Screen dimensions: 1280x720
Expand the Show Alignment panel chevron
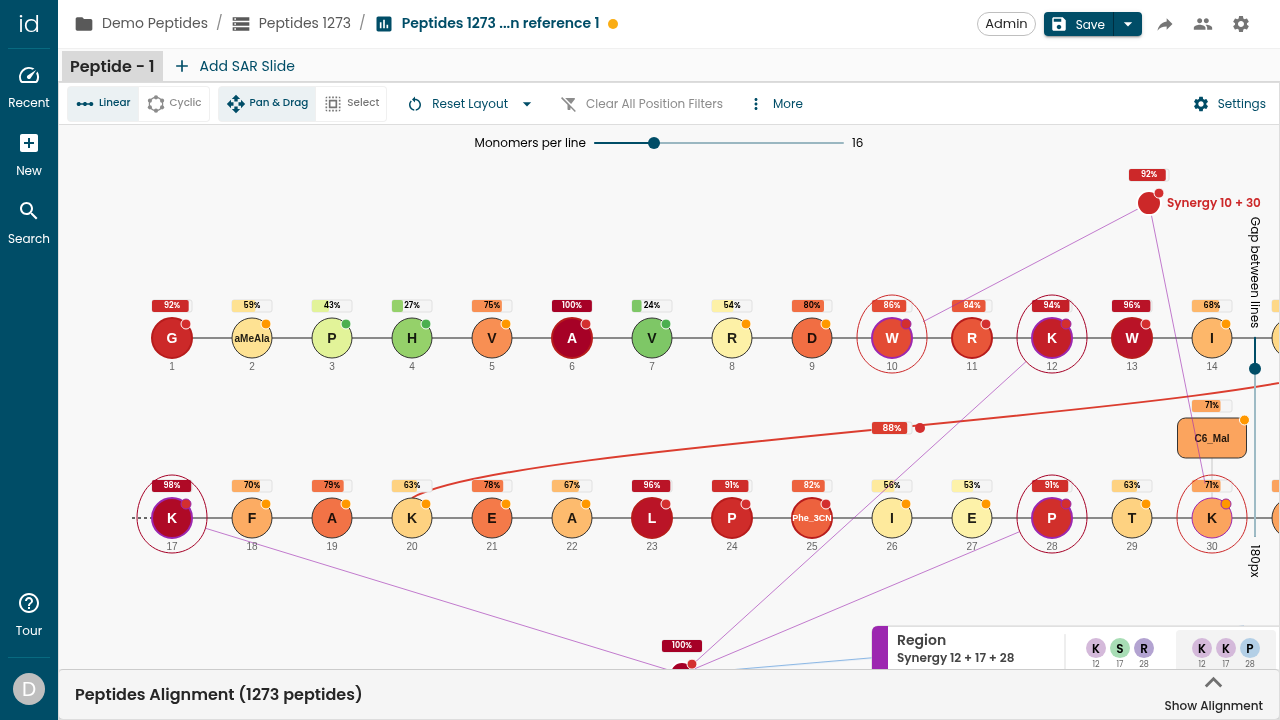[x=1213, y=683]
